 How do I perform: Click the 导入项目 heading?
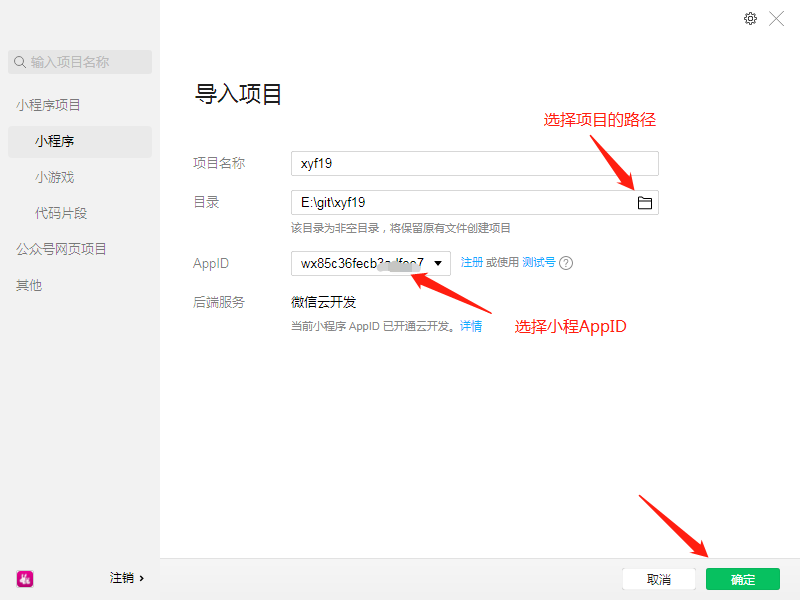pos(238,94)
